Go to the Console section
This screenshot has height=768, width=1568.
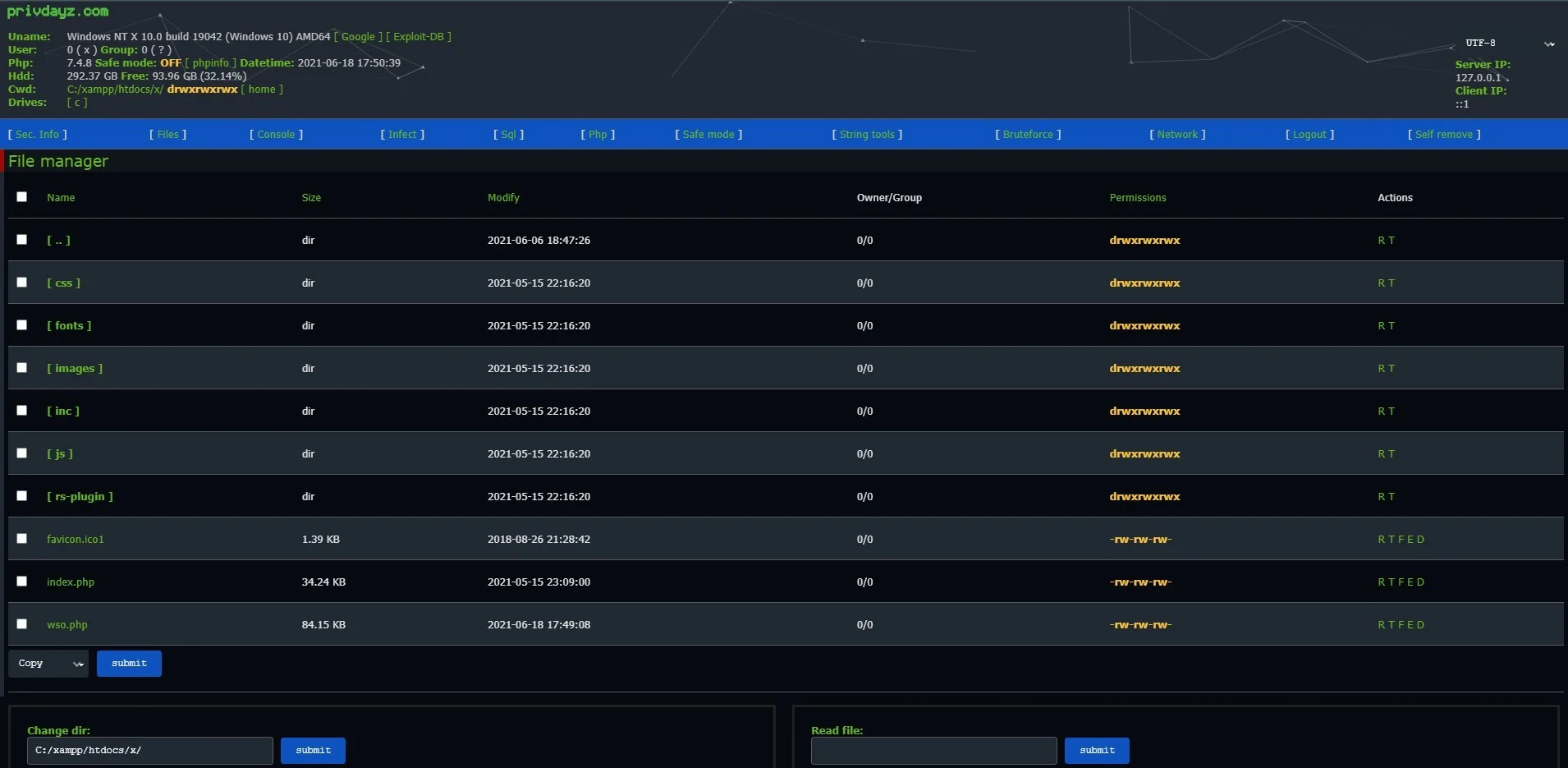[276, 135]
